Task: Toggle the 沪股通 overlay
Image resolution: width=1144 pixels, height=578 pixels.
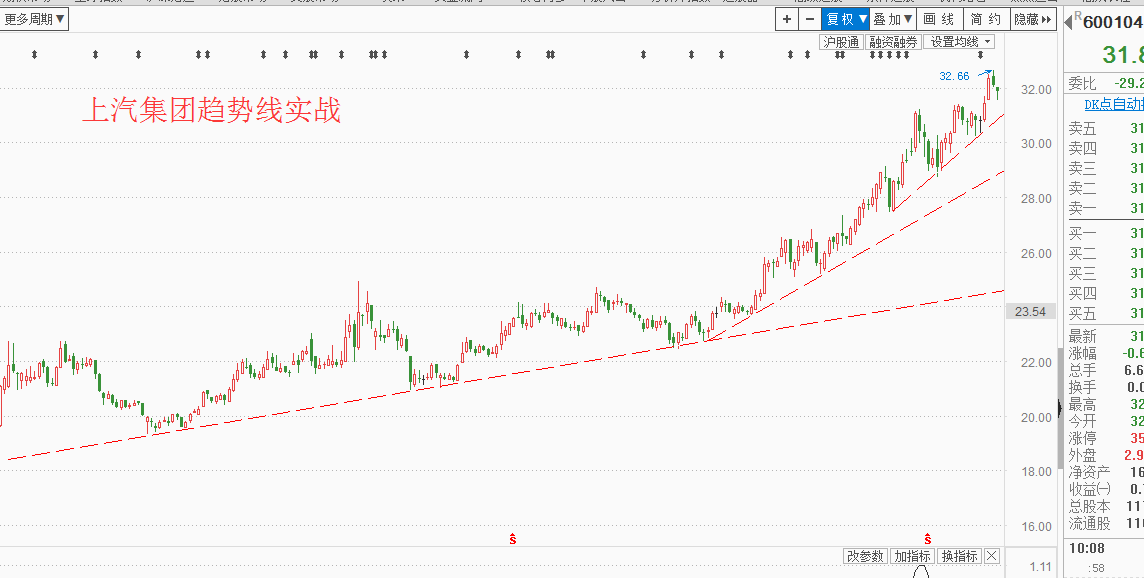Action: (x=841, y=42)
